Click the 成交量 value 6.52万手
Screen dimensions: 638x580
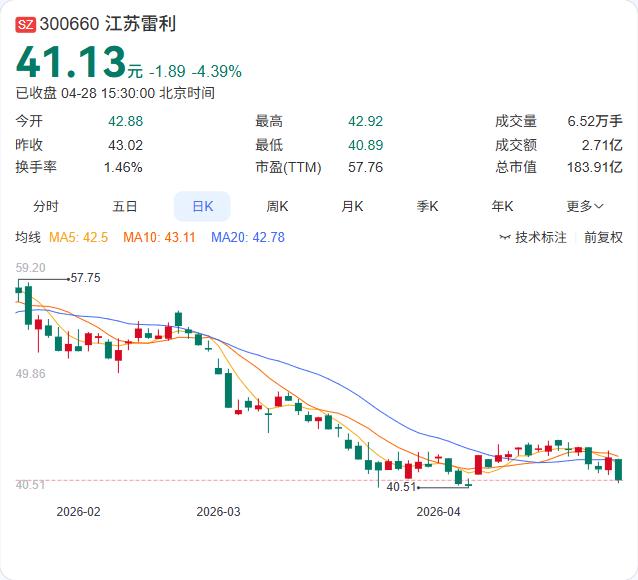(595, 121)
